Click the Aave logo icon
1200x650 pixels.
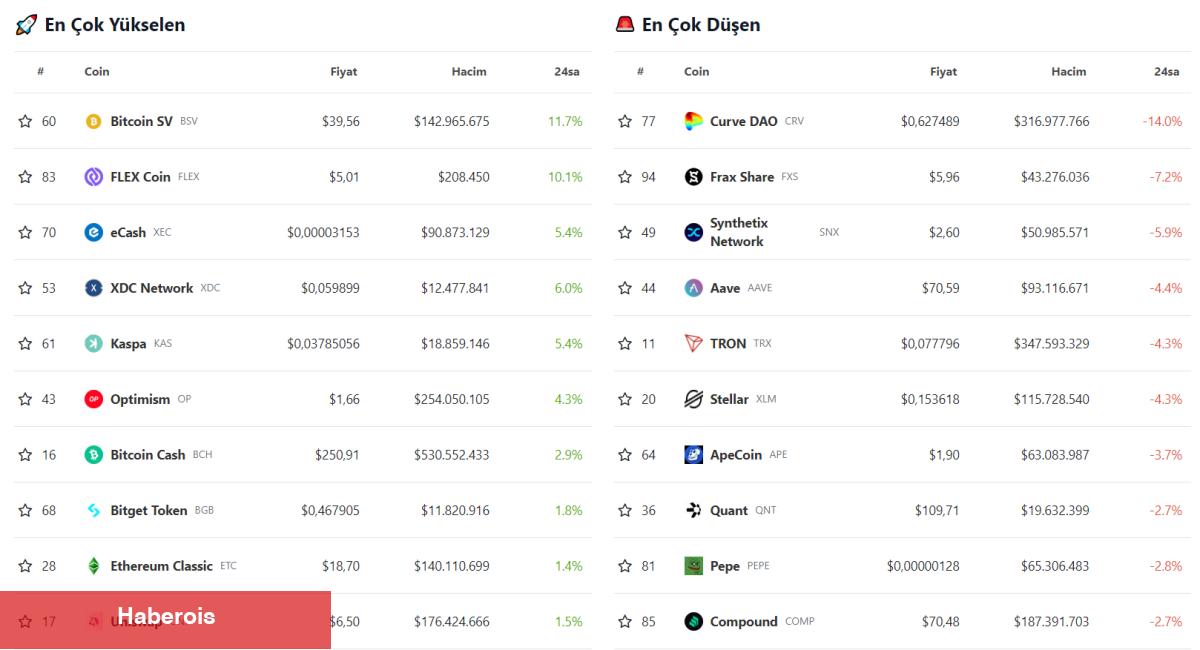coord(693,288)
